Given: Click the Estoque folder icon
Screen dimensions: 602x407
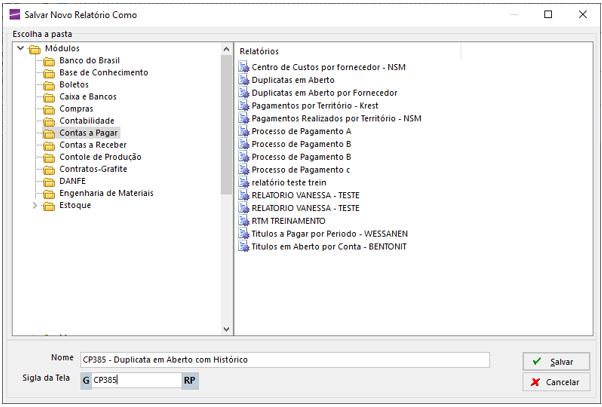Looking at the screenshot, I should pos(49,206).
